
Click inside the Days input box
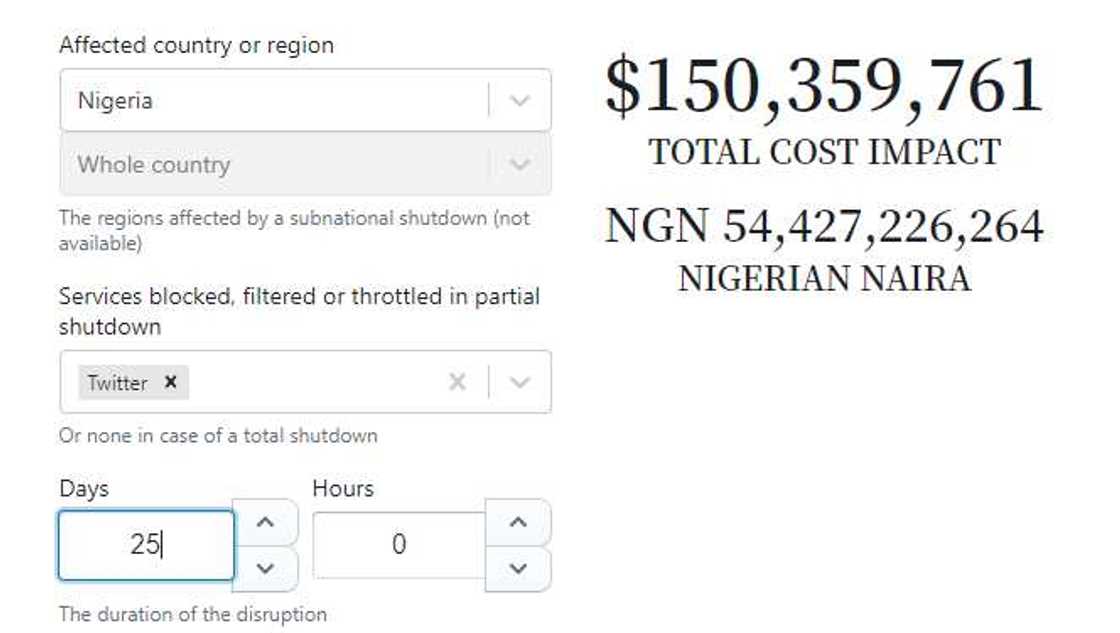point(146,544)
